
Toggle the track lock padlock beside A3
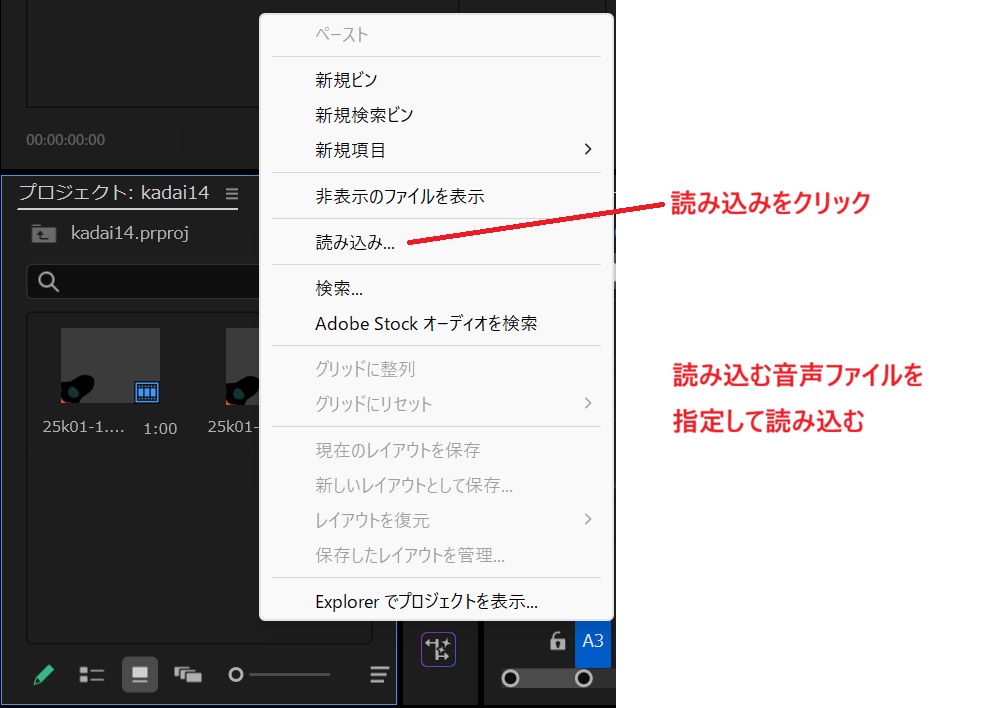click(558, 642)
